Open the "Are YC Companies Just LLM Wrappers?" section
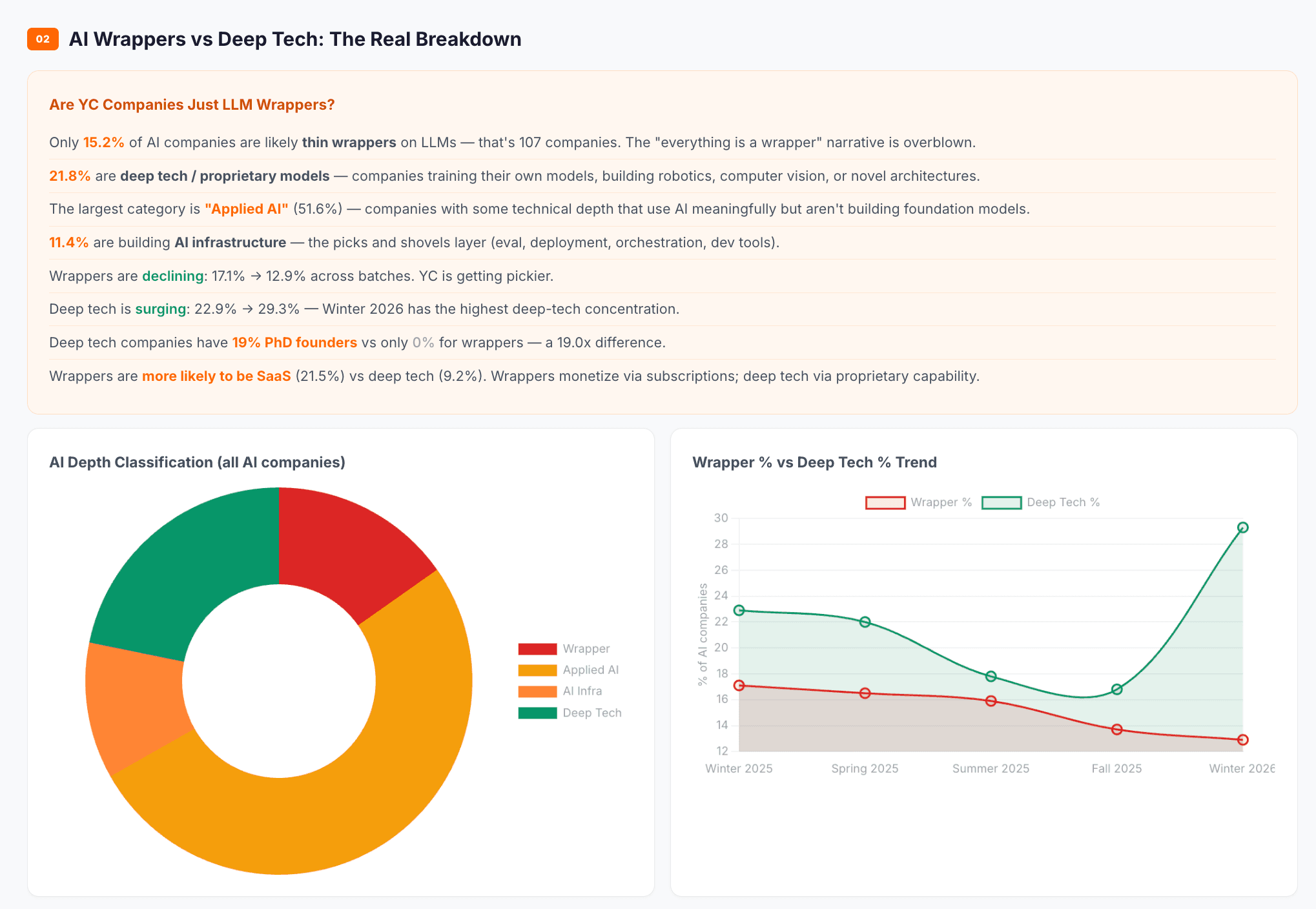Viewport: 1316px width, 909px height. 192,104
